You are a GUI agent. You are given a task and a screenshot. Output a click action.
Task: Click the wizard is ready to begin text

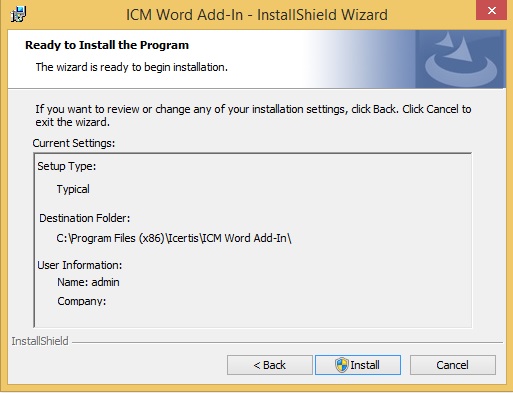click(x=132, y=67)
